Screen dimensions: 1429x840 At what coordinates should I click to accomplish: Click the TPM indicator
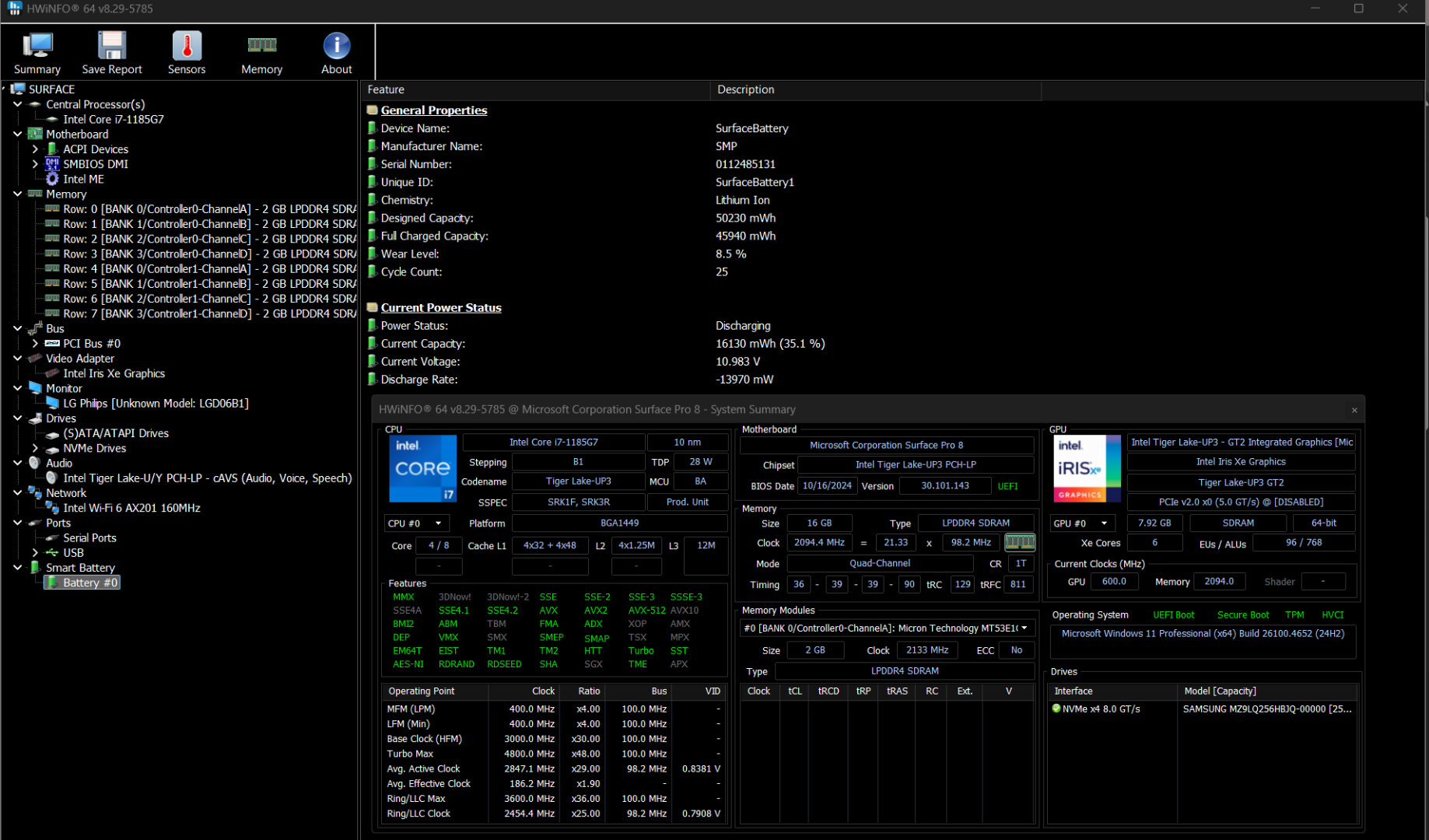pos(1294,615)
